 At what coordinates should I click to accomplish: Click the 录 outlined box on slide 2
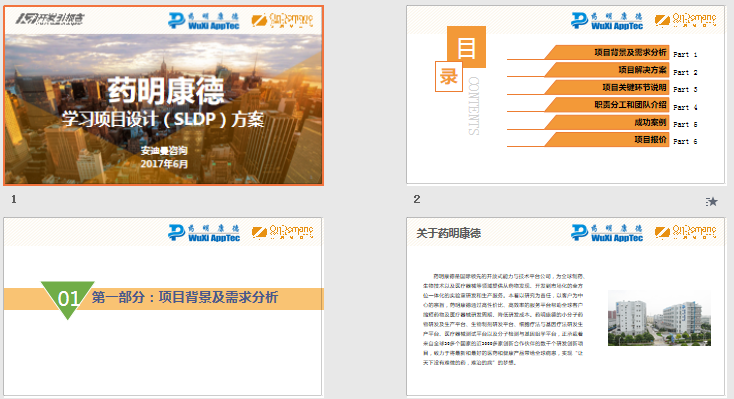pyautogui.click(x=449, y=76)
